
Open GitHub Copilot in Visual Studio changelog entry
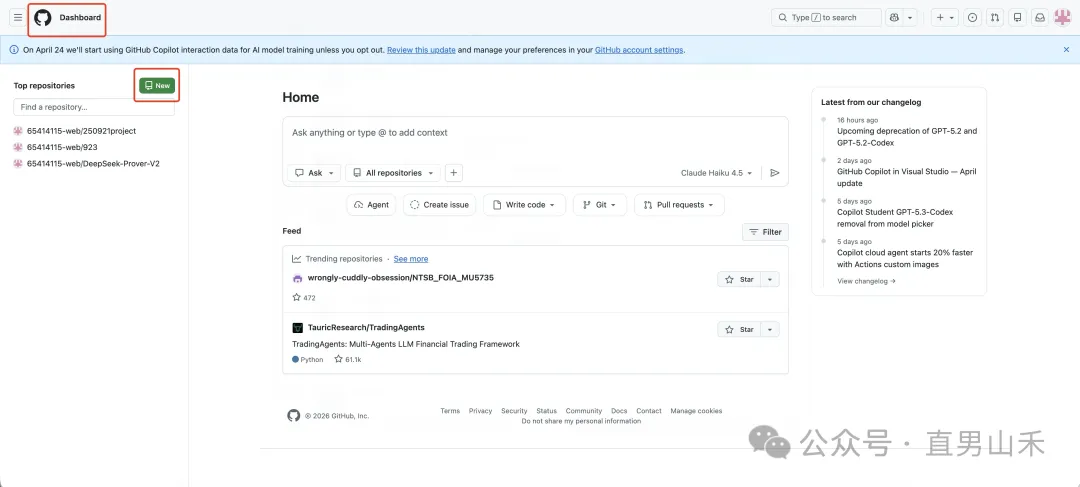pyautogui.click(x=906, y=178)
